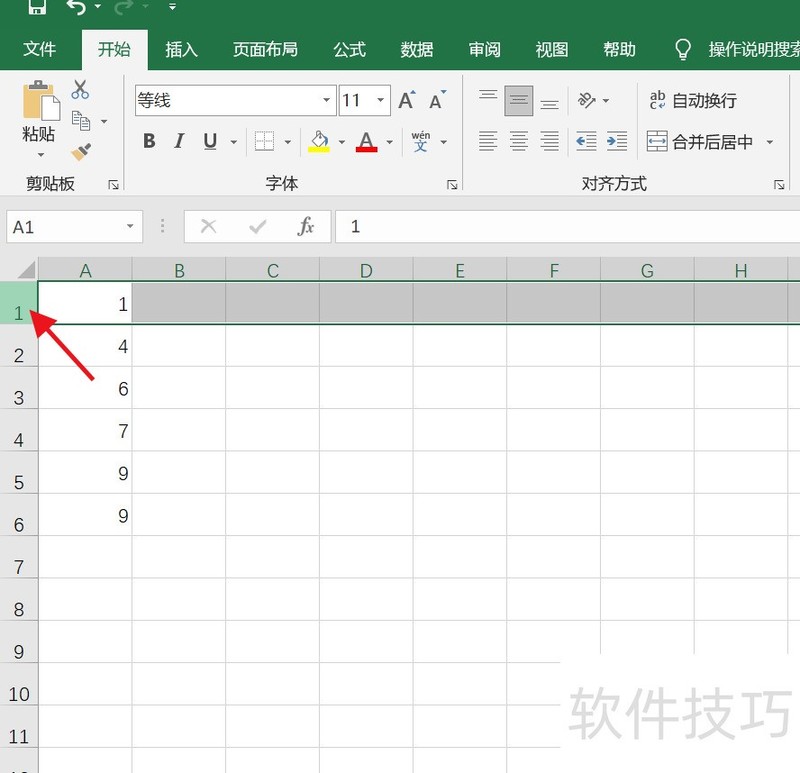Open the 帮助 tab
Screen dimensions: 800x773
(619, 49)
